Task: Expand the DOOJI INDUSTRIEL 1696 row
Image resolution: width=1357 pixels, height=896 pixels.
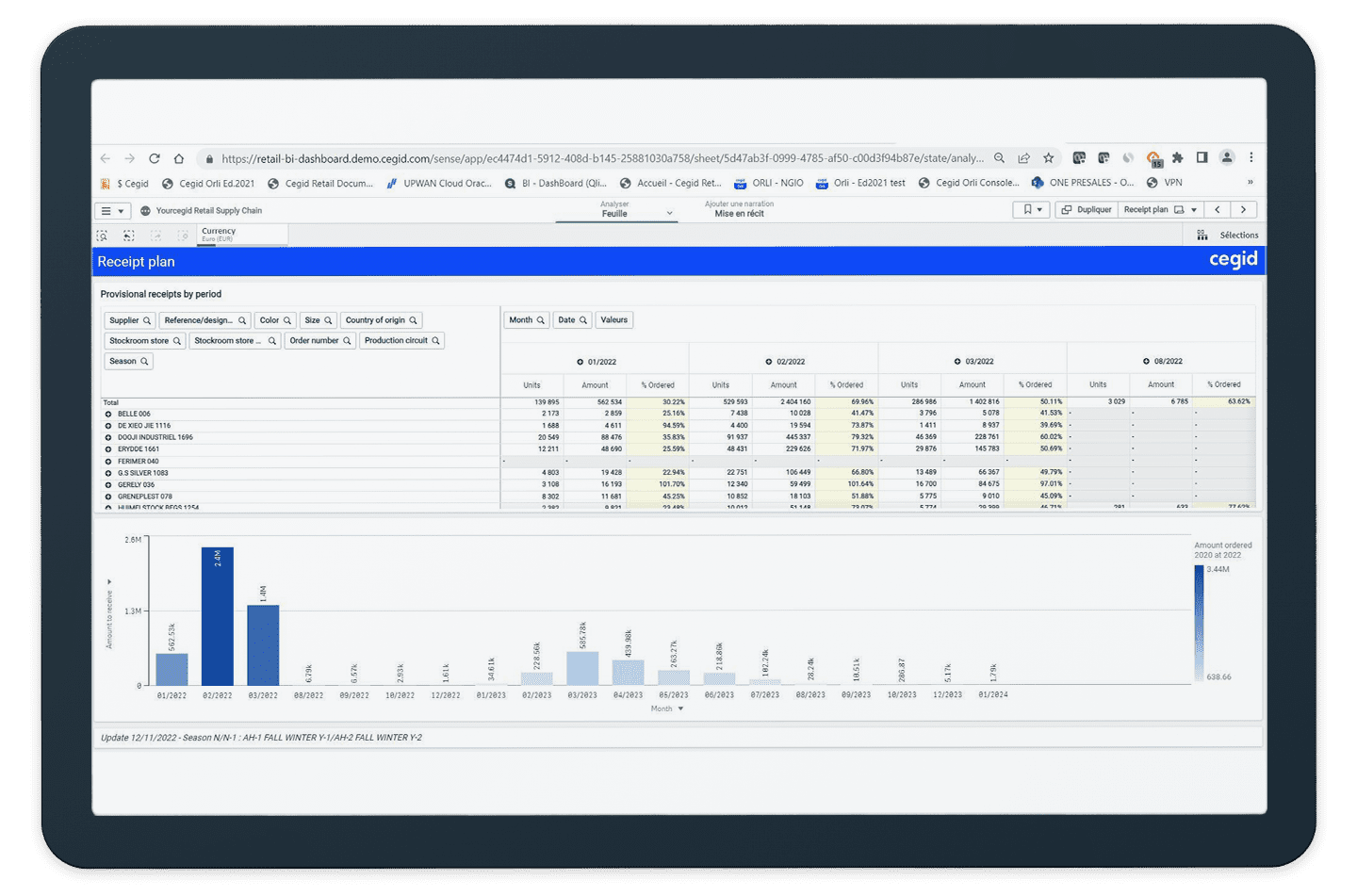Action: click(108, 438)
